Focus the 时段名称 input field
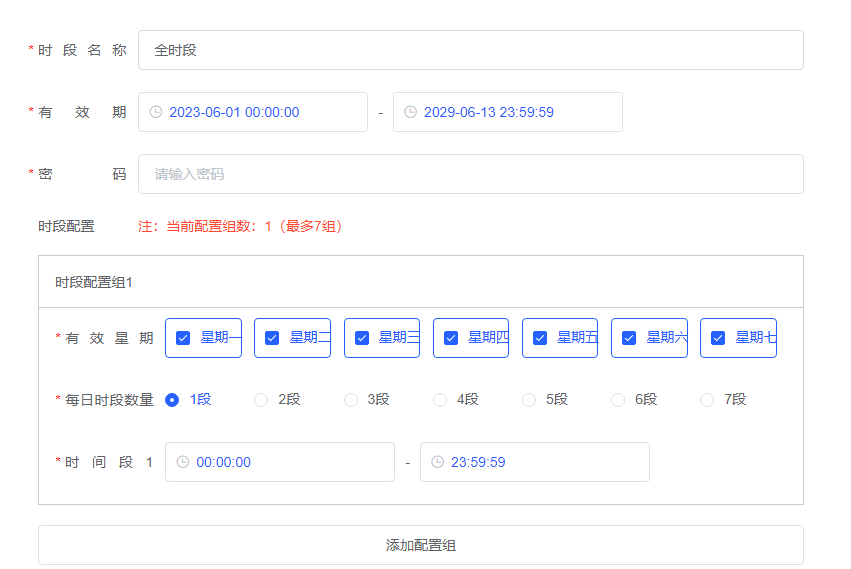 coord(470,50)
